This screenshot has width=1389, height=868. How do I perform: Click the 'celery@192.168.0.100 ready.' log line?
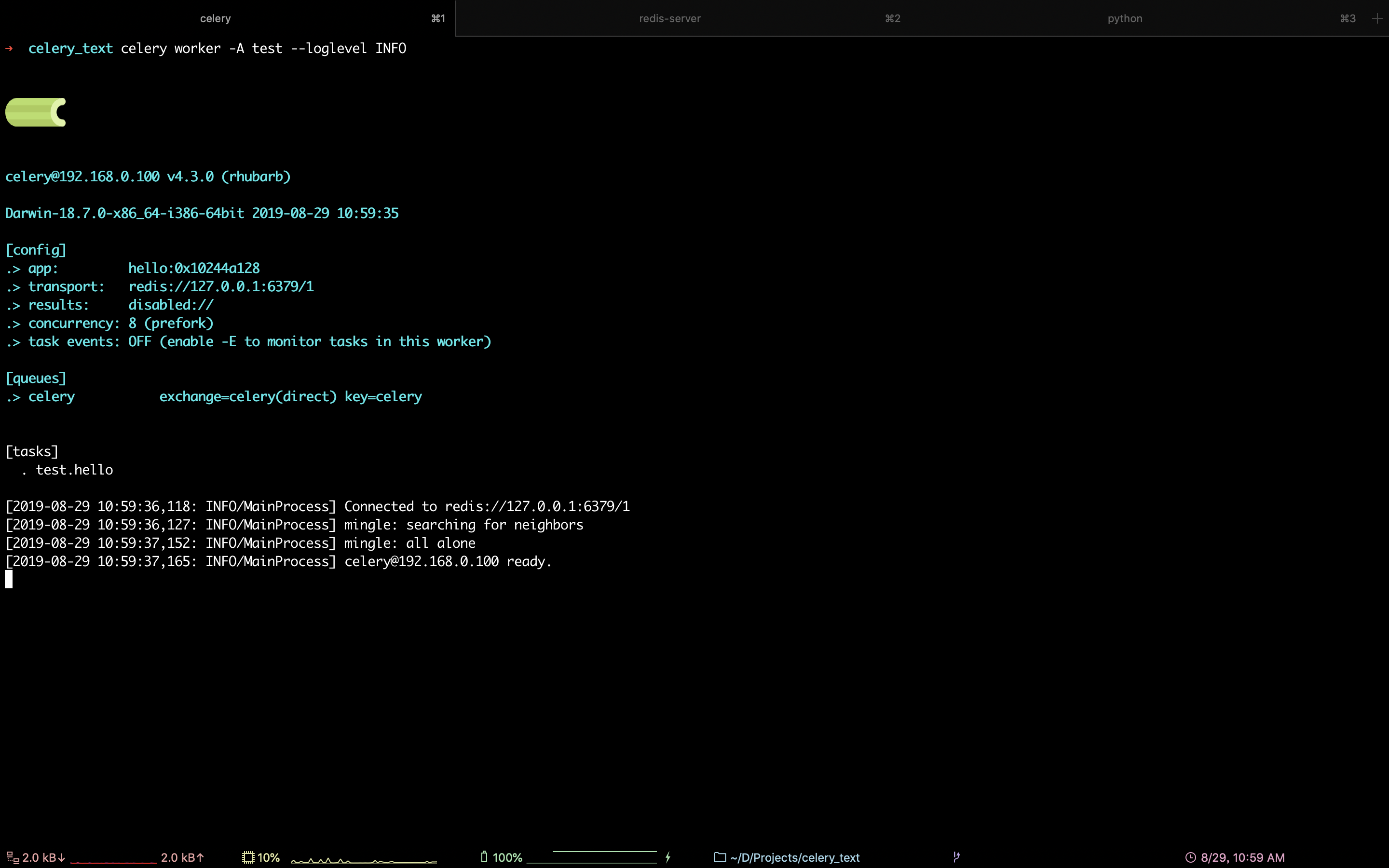pyautogui.click(x=279, y=561)
